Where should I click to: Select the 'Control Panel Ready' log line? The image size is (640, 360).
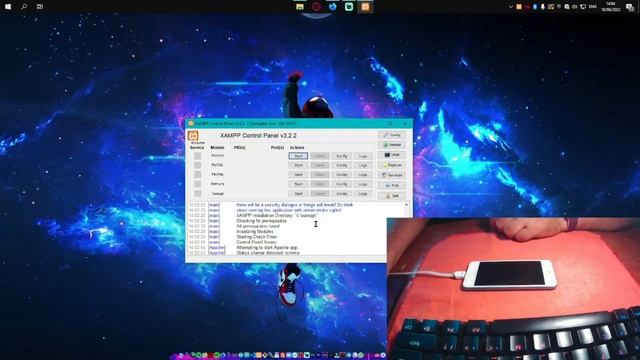[x=256, y=242]
